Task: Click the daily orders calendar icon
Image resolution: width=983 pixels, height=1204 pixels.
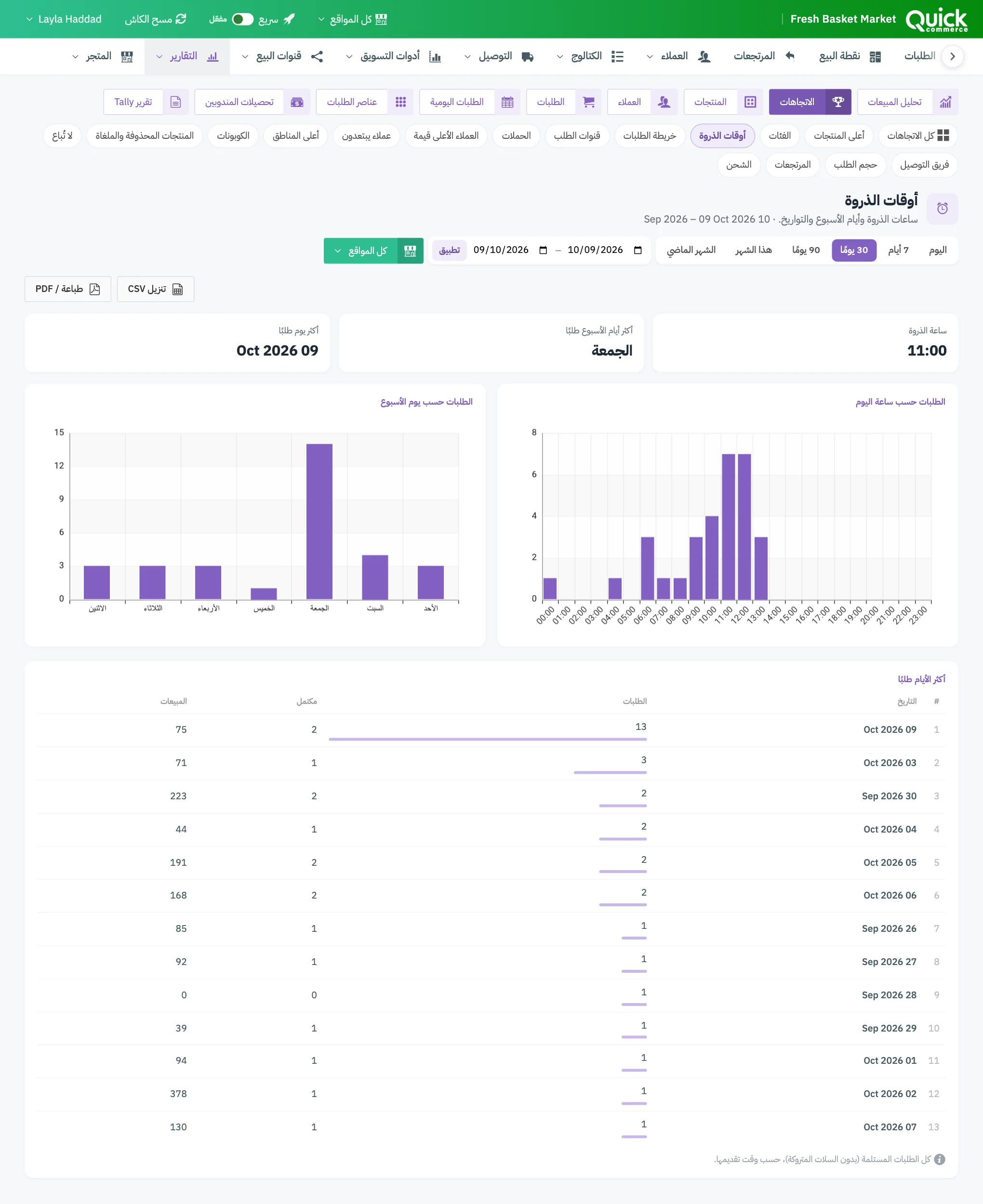Action: coord(507,102)
